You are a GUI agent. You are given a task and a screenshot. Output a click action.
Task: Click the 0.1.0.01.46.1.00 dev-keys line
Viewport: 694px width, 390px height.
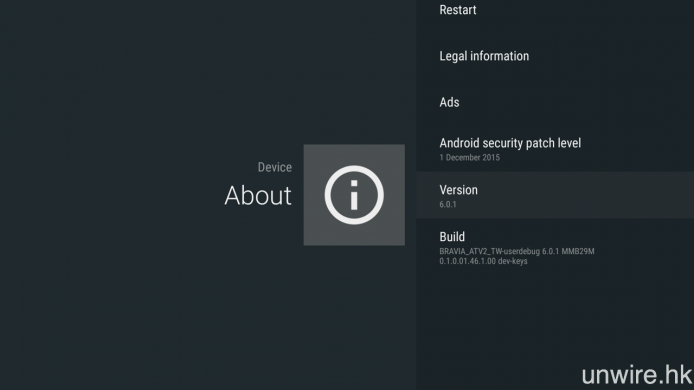pos(483,261)
